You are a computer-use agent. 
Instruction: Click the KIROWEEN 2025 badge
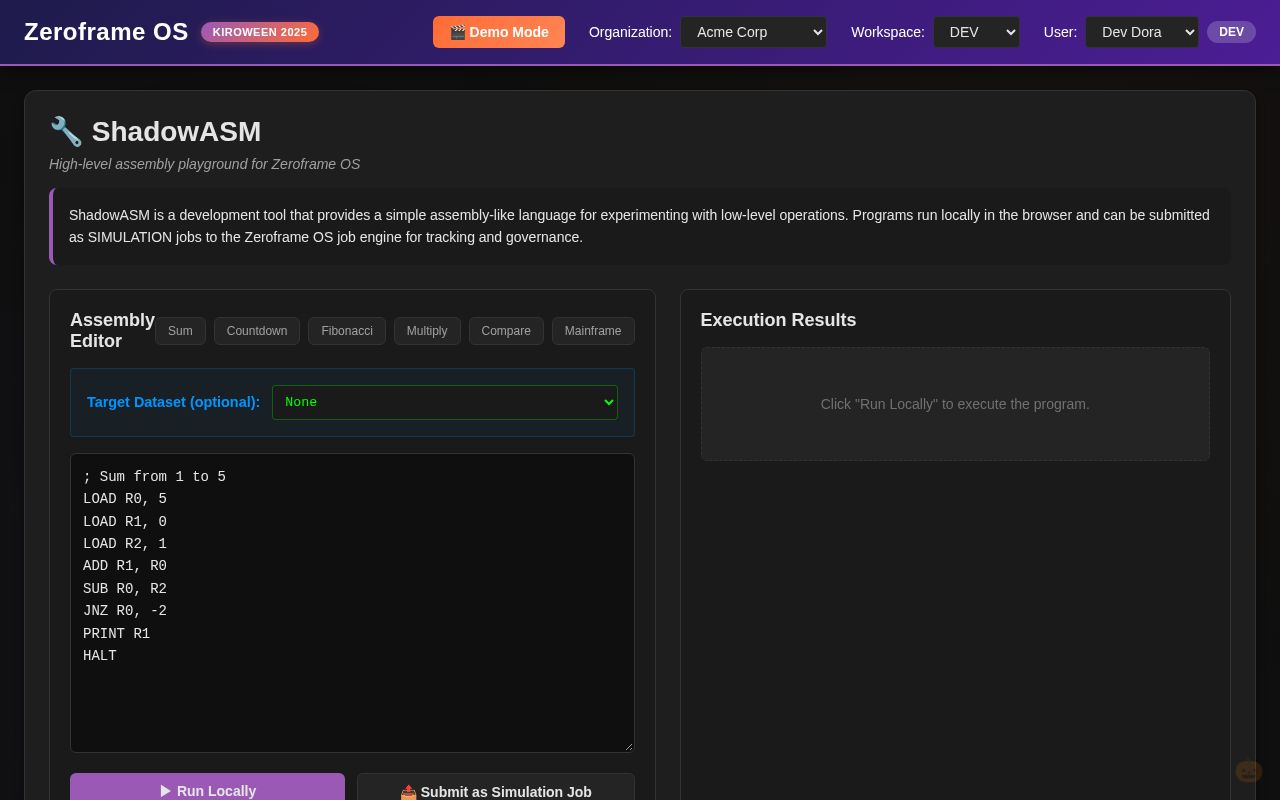pos(260,32)
